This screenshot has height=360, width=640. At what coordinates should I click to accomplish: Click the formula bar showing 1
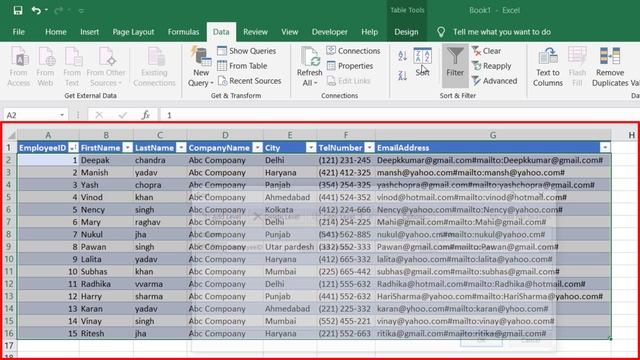click(400, 115)
